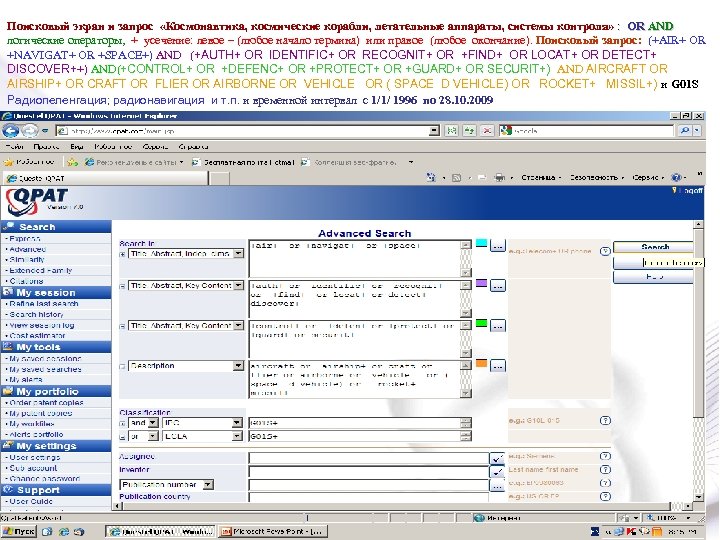The height and width of the screenshot is (540, 720).
Task: Go back with the browser Back arrow
Action: (x=10, y=131)
